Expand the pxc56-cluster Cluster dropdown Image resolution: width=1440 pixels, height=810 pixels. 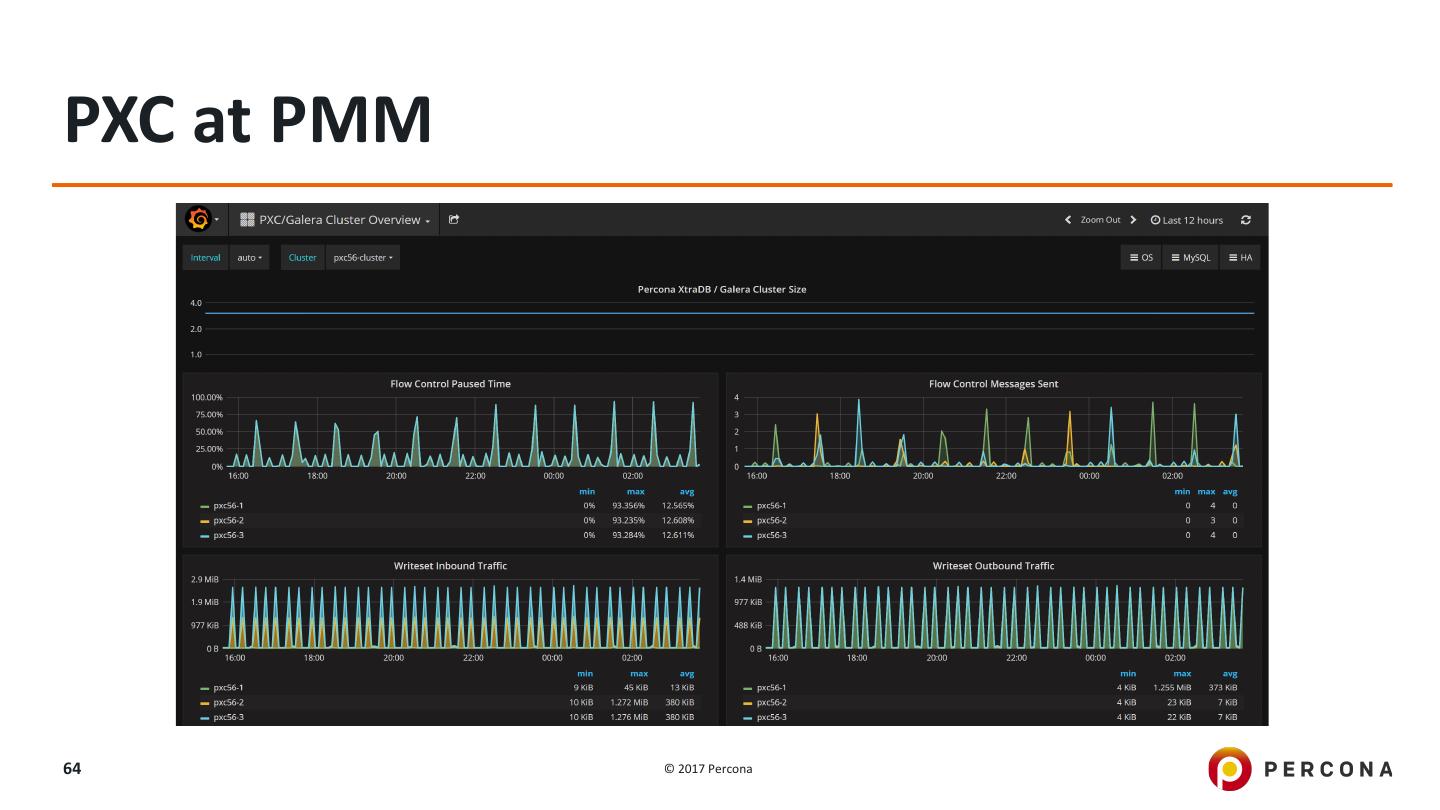(363, 257)
